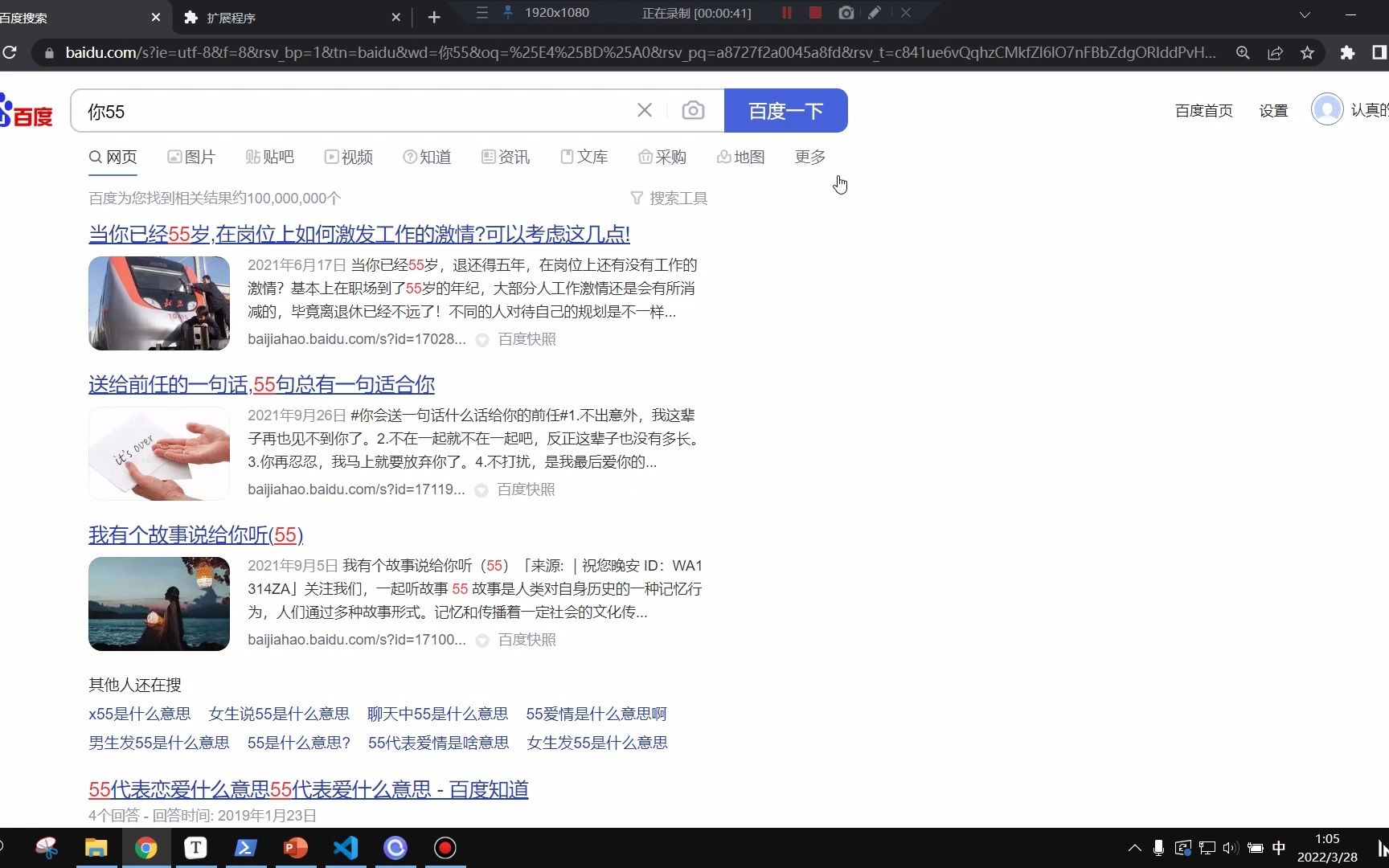Viewport: 1389px width, 868px height.
Task: Select the 网页 search tab
Action: click(113, 157)
